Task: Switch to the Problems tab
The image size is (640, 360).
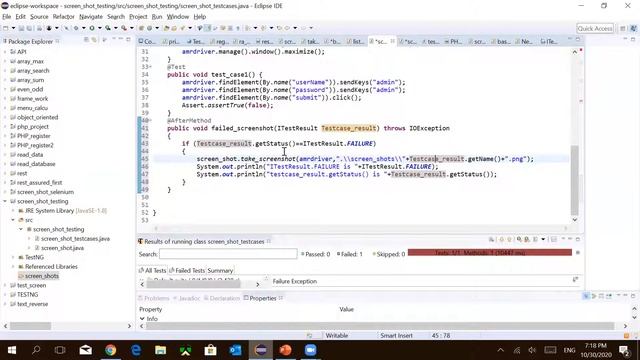Action: 154,298
